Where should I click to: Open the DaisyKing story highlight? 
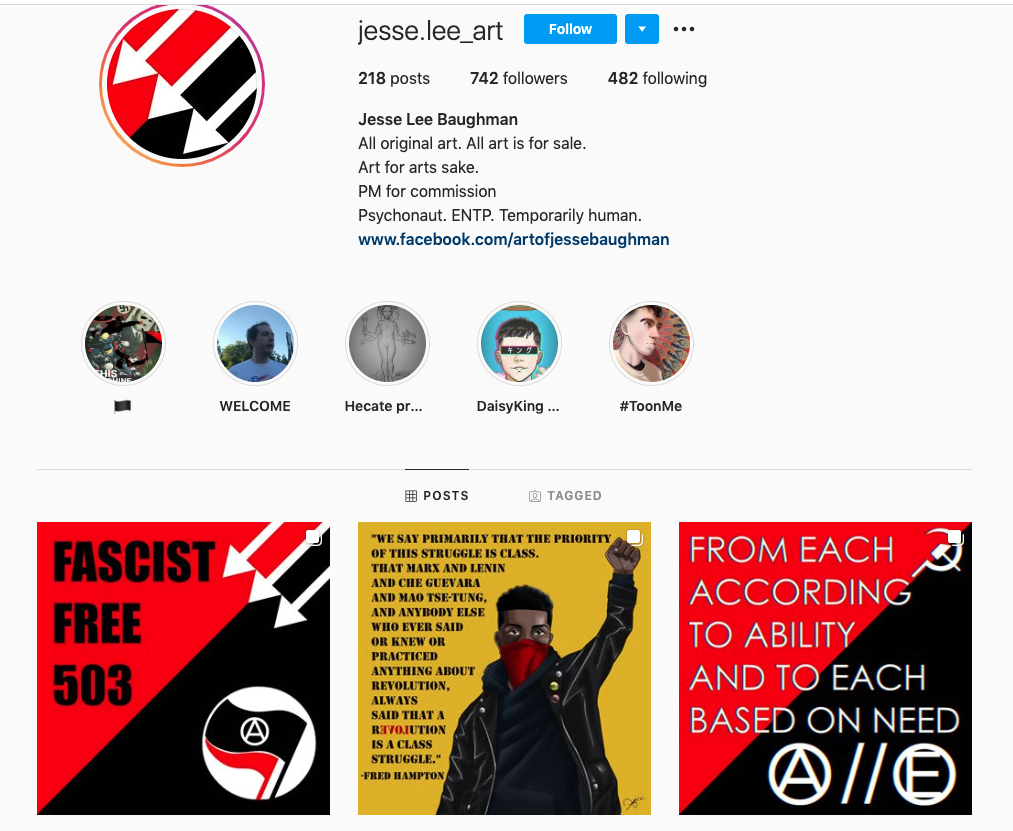click(x=519, y=344)
